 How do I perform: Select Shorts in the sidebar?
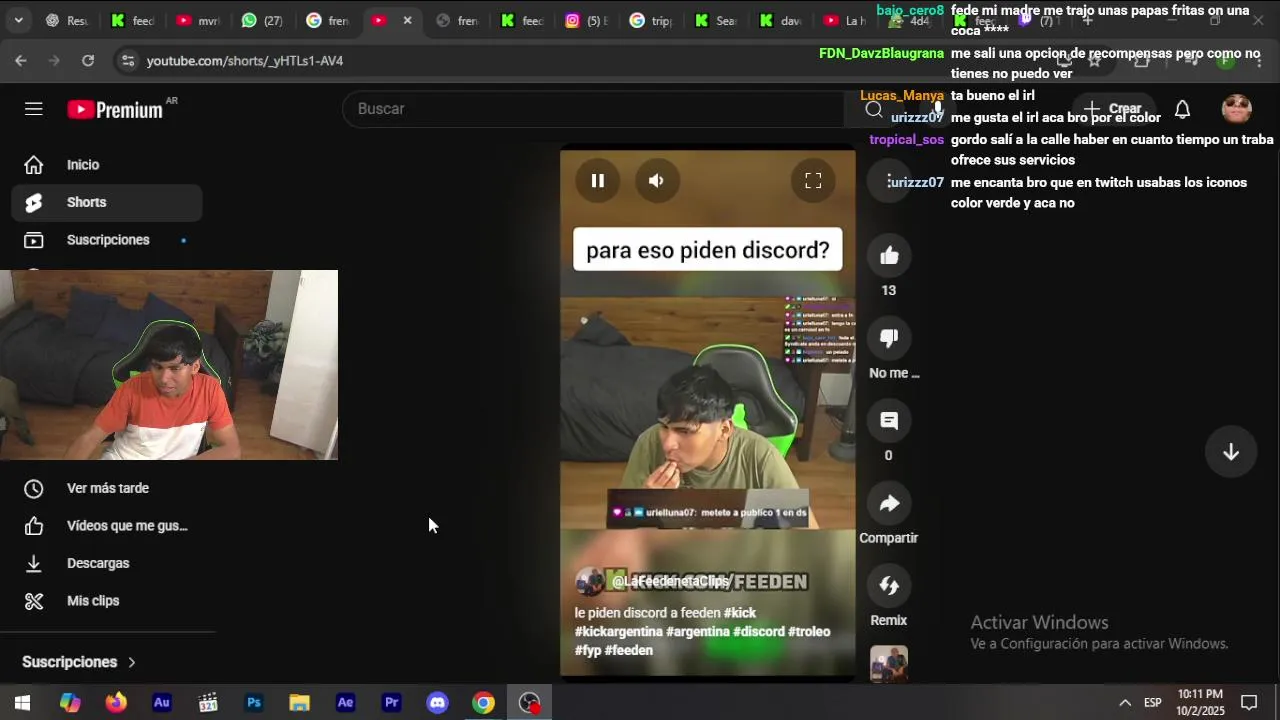107,202
